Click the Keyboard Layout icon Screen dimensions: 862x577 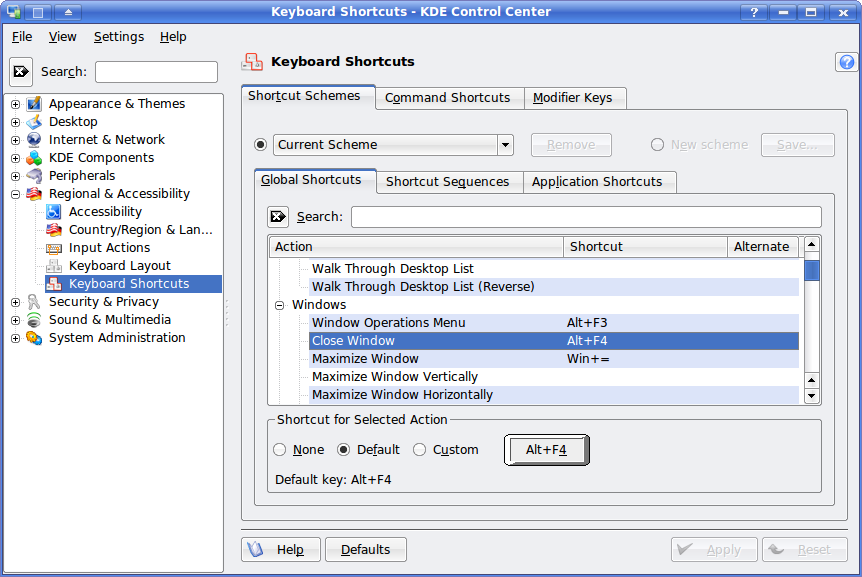[x=54, y=266]
